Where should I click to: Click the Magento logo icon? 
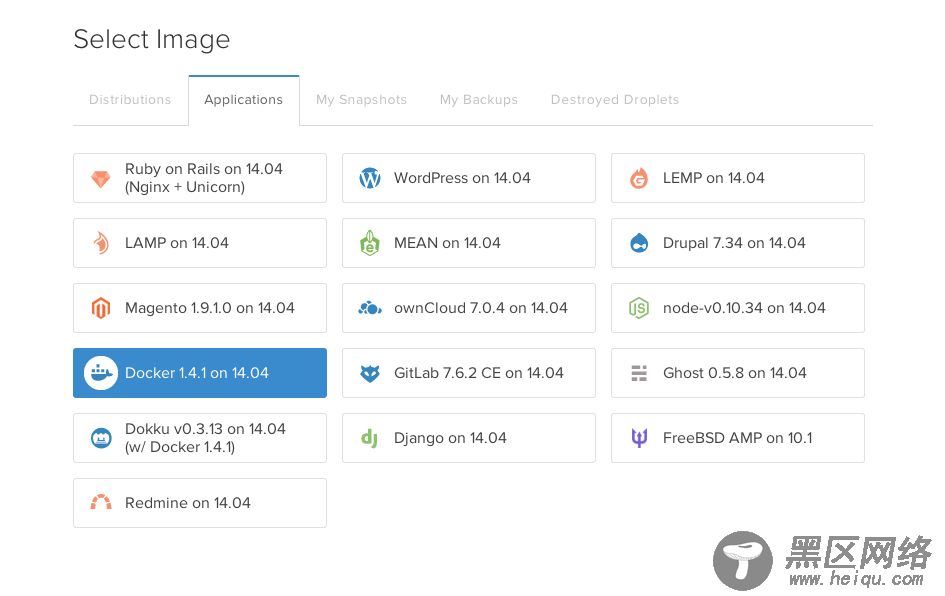(101, 308)
